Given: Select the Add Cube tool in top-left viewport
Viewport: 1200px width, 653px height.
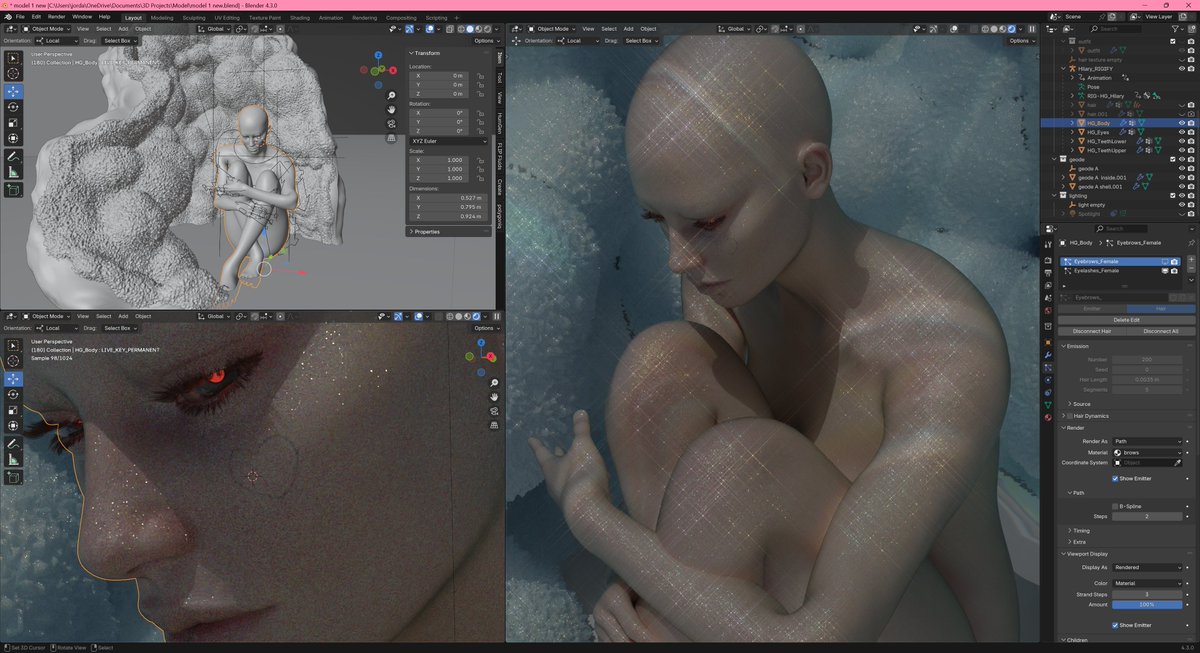Looking at the screenshot, I should pyautogui.click(x=13, y=189).
